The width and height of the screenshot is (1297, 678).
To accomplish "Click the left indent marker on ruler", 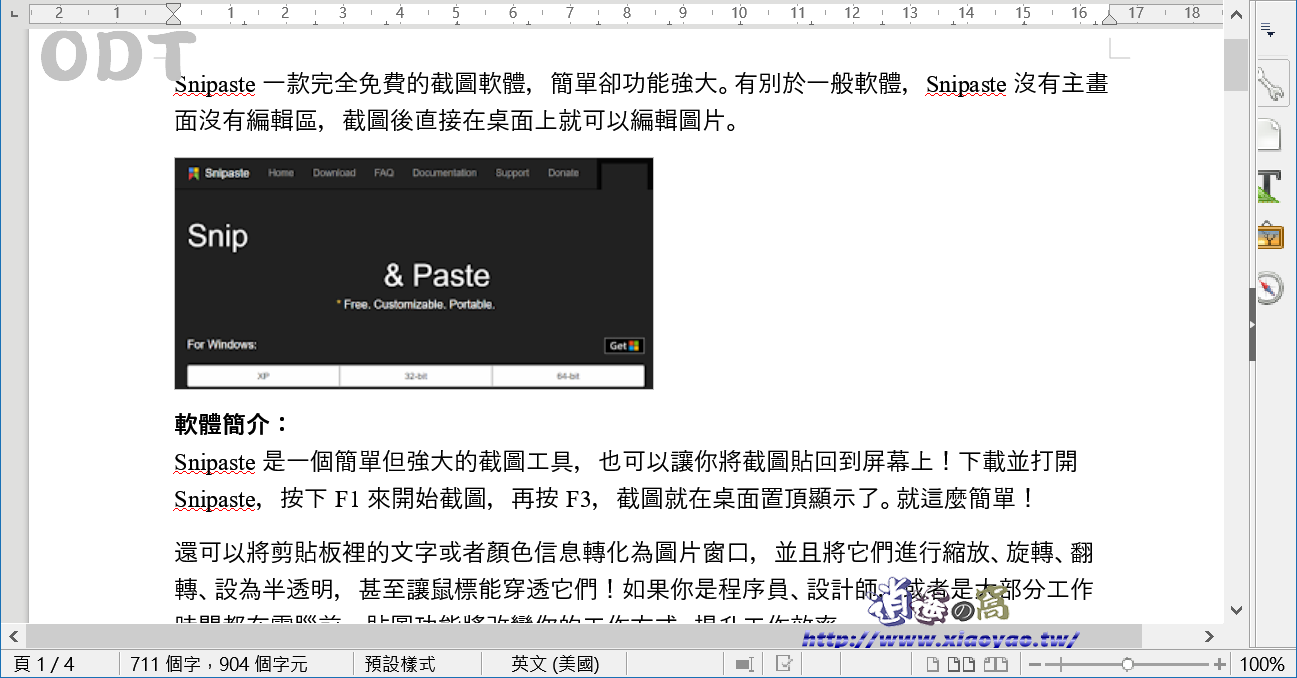I will 174,14.
